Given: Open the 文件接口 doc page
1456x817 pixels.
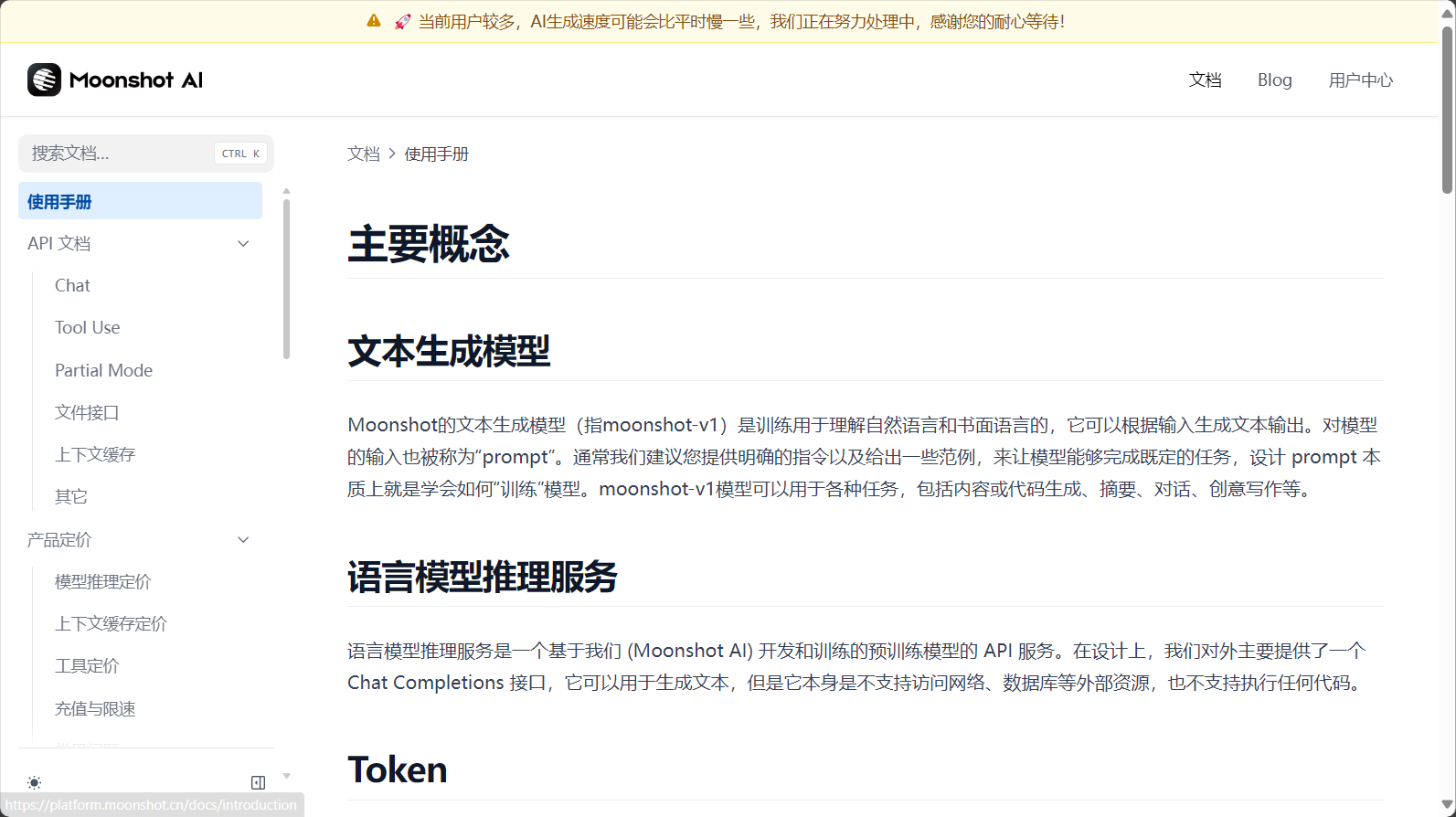Looking at the screenshot, I should coord(87,412).
